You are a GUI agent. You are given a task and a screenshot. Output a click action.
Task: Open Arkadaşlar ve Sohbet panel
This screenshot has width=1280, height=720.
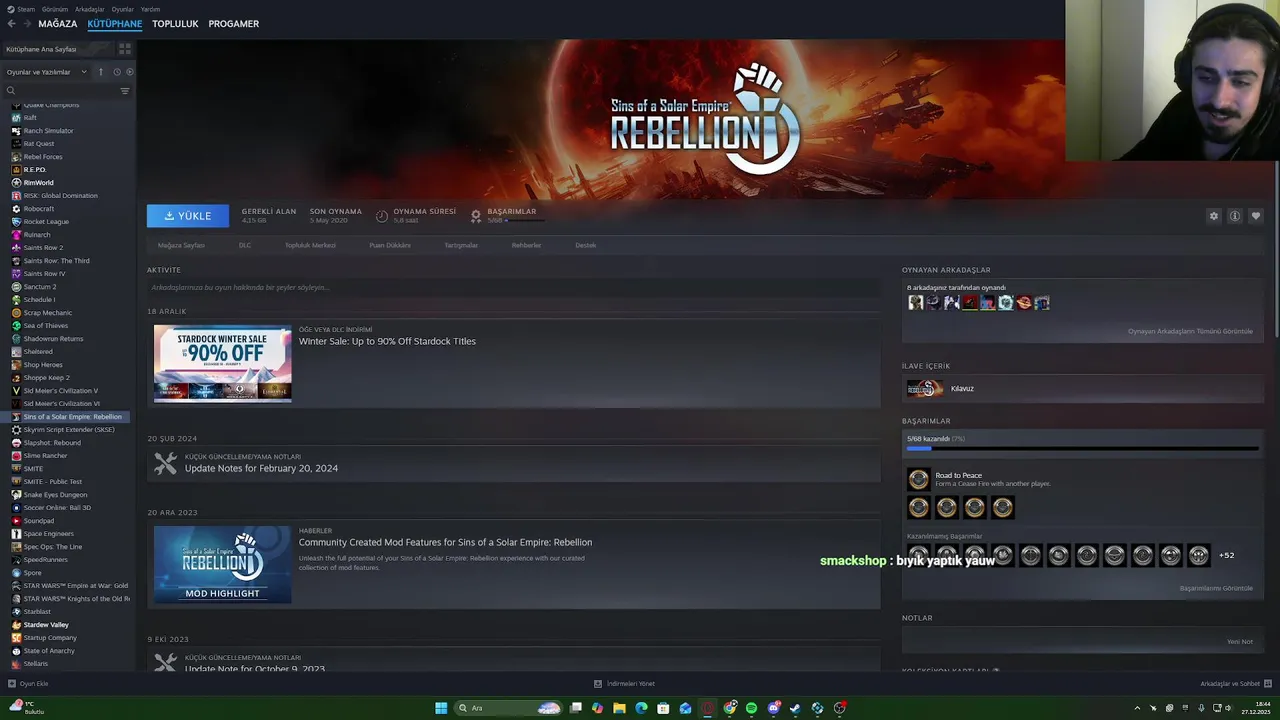(1236, 684)
